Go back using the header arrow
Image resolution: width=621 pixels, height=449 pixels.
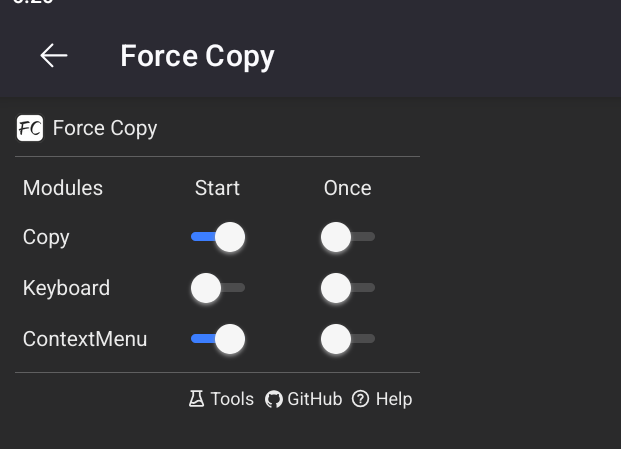click(x=54, y=56)
